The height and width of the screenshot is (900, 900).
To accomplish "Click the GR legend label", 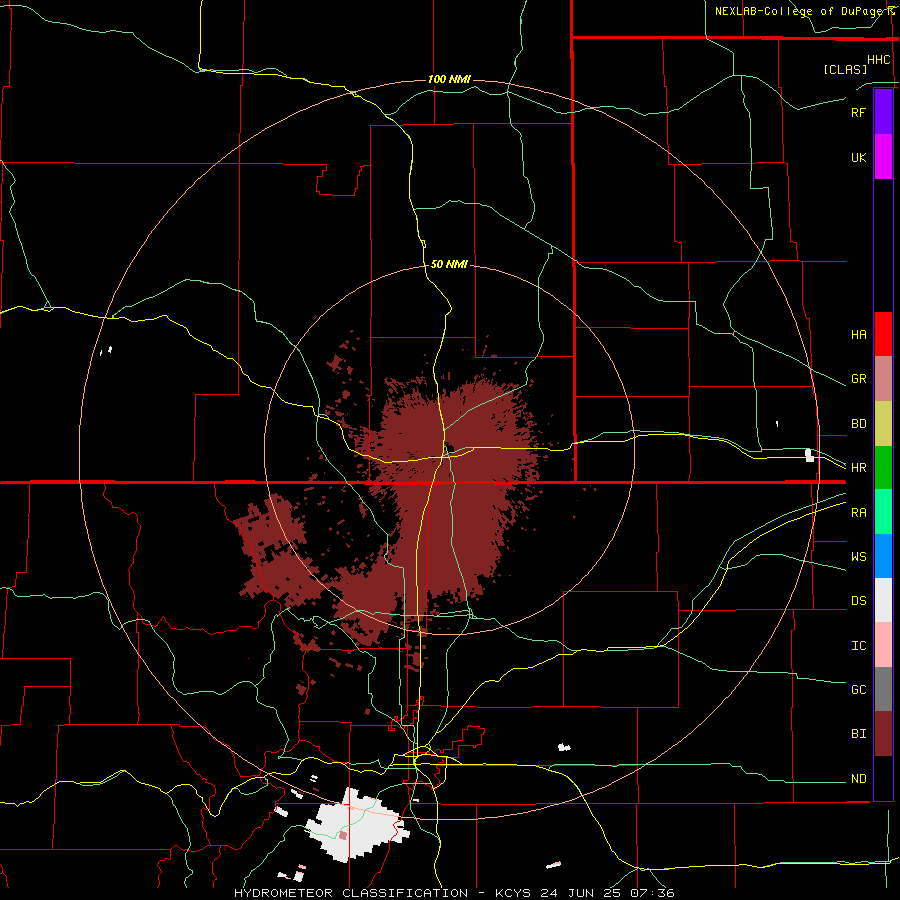I will 858,379.
